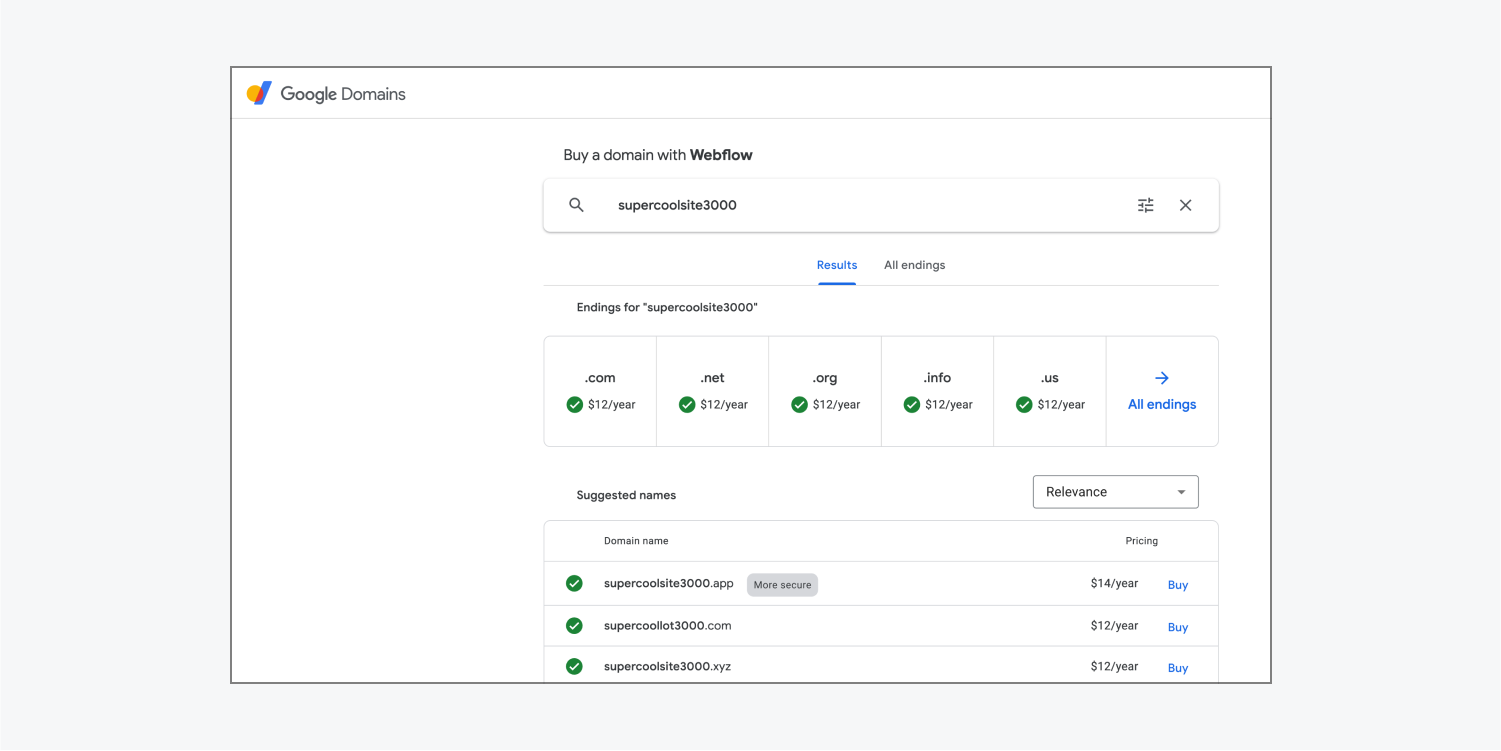Switch to the All endings tab
This screenshot has width=1501, height=751.
(914, 265)
